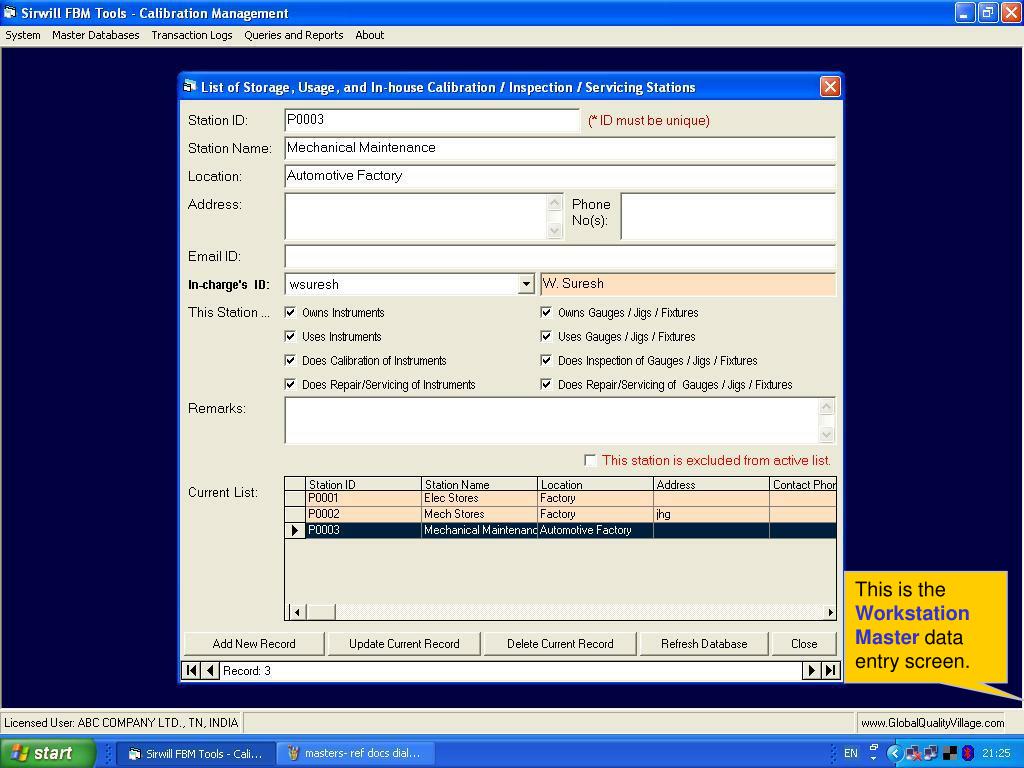
Task: Click Update Current Record button
Action: [x=404, y=644]
